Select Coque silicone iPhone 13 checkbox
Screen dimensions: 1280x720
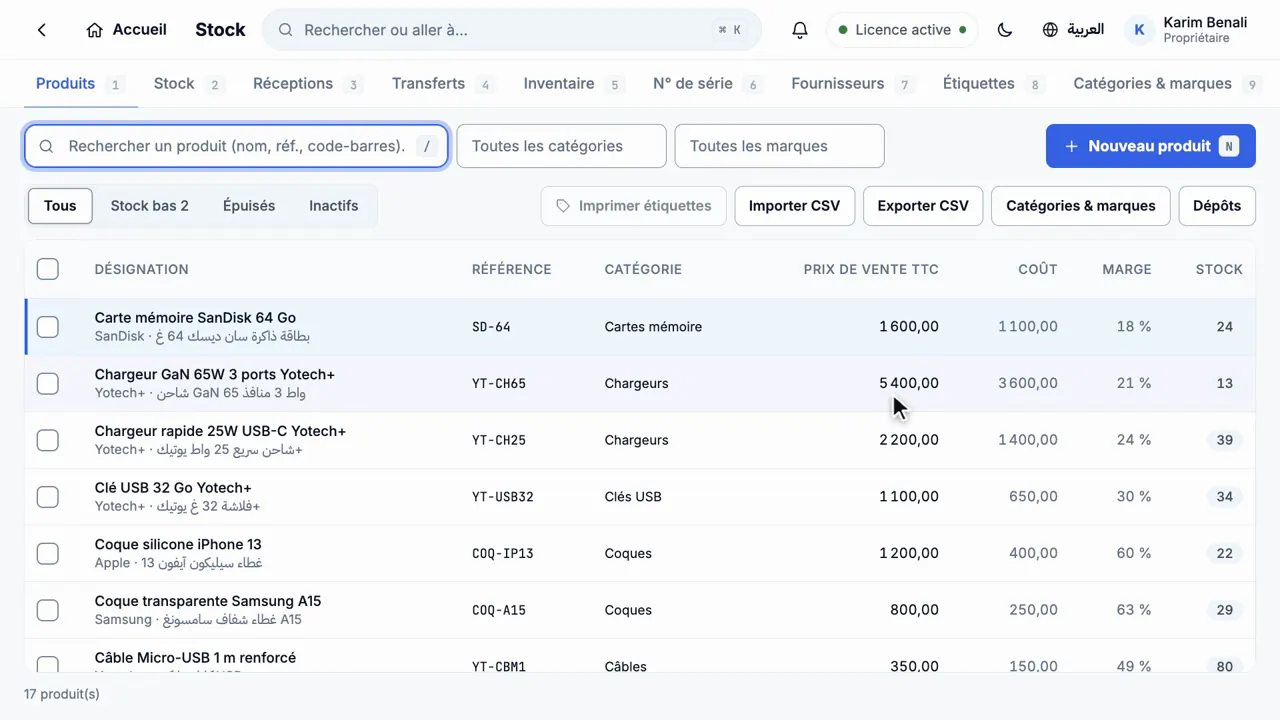48,553
